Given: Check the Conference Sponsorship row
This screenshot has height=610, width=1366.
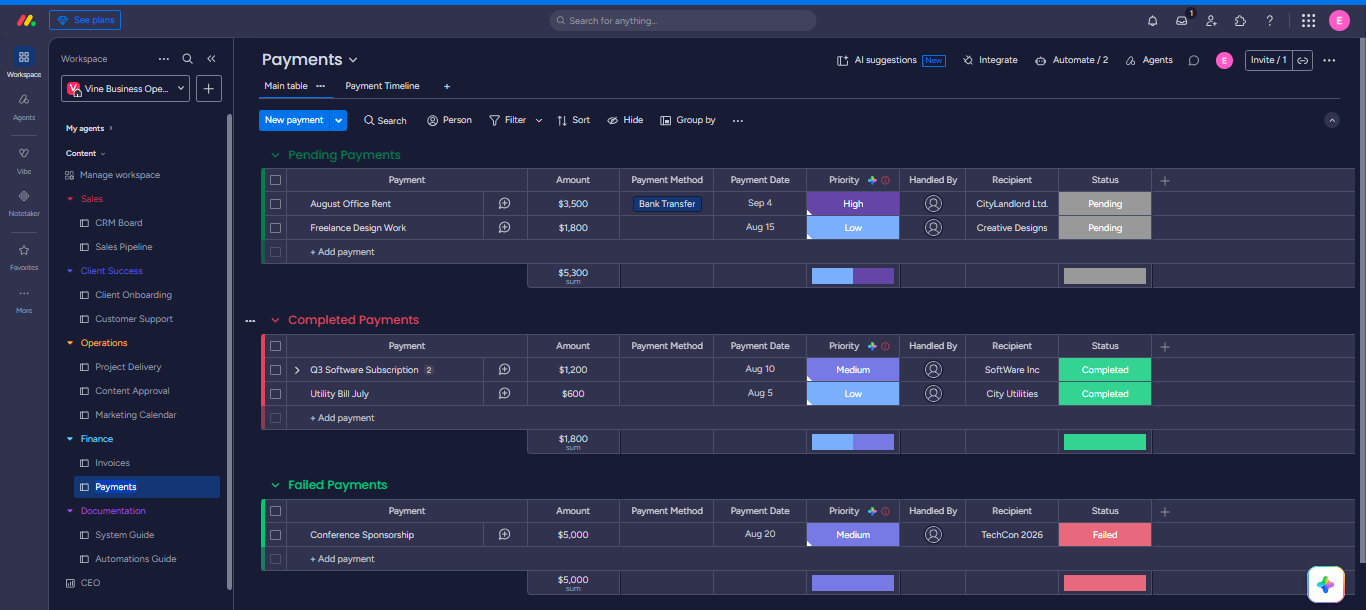Looking at the screenshot, I should coord(276,535).
